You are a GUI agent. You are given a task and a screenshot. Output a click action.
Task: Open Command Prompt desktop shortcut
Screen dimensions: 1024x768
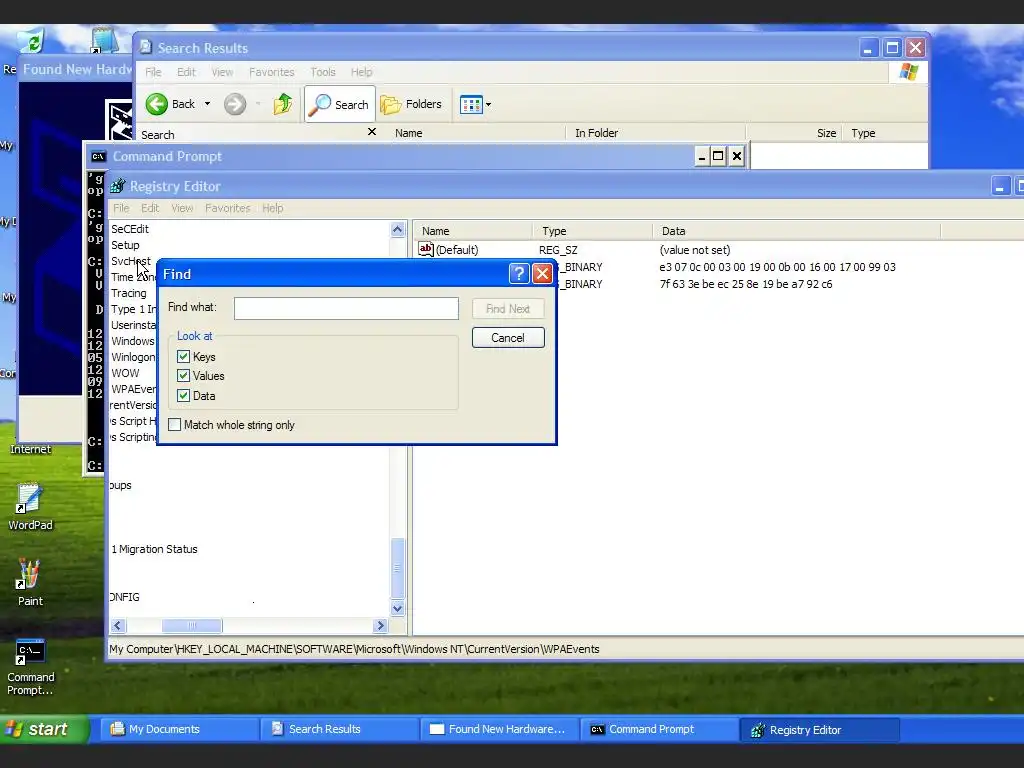pyautogui.click(x=30, y=667)
